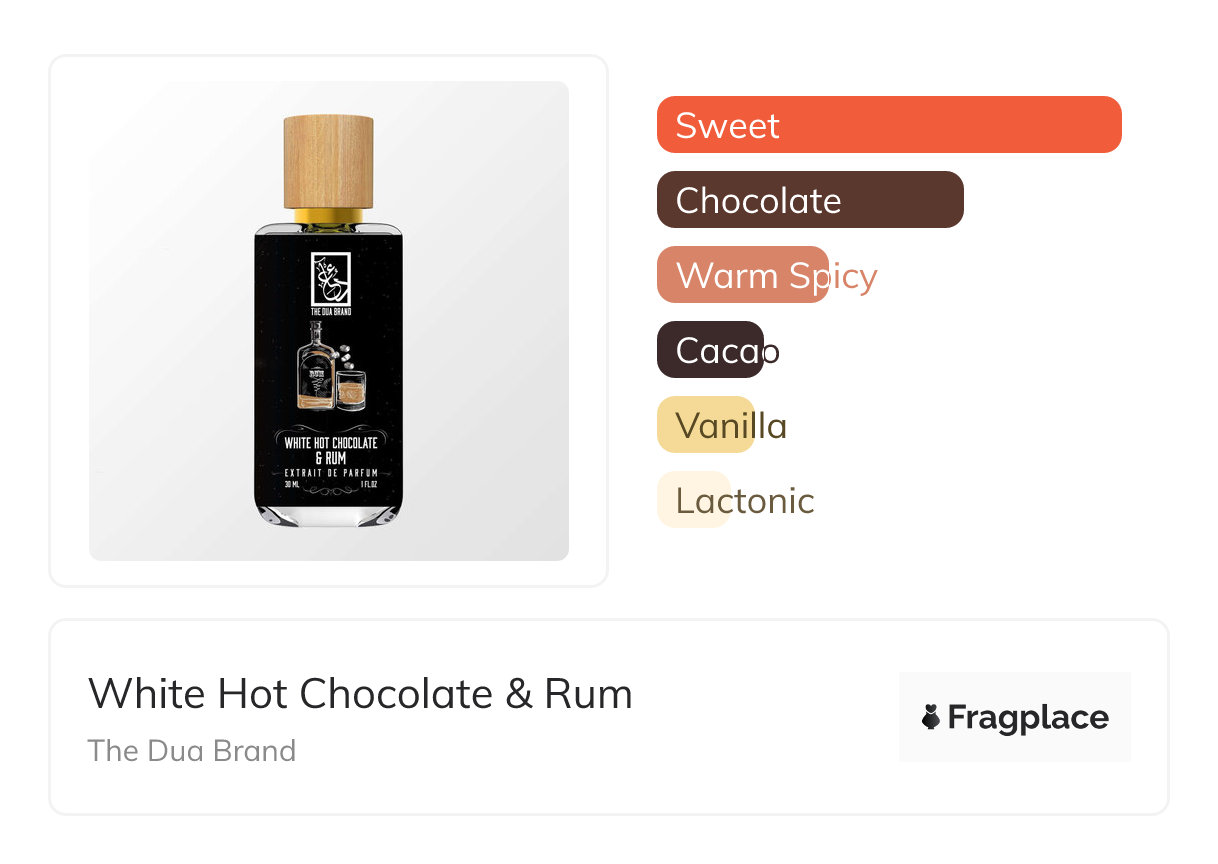Viewport: 1218px width, 864px height.
Task: Open the White Hot Chocolate & Rum title
Action: point(360,693)
